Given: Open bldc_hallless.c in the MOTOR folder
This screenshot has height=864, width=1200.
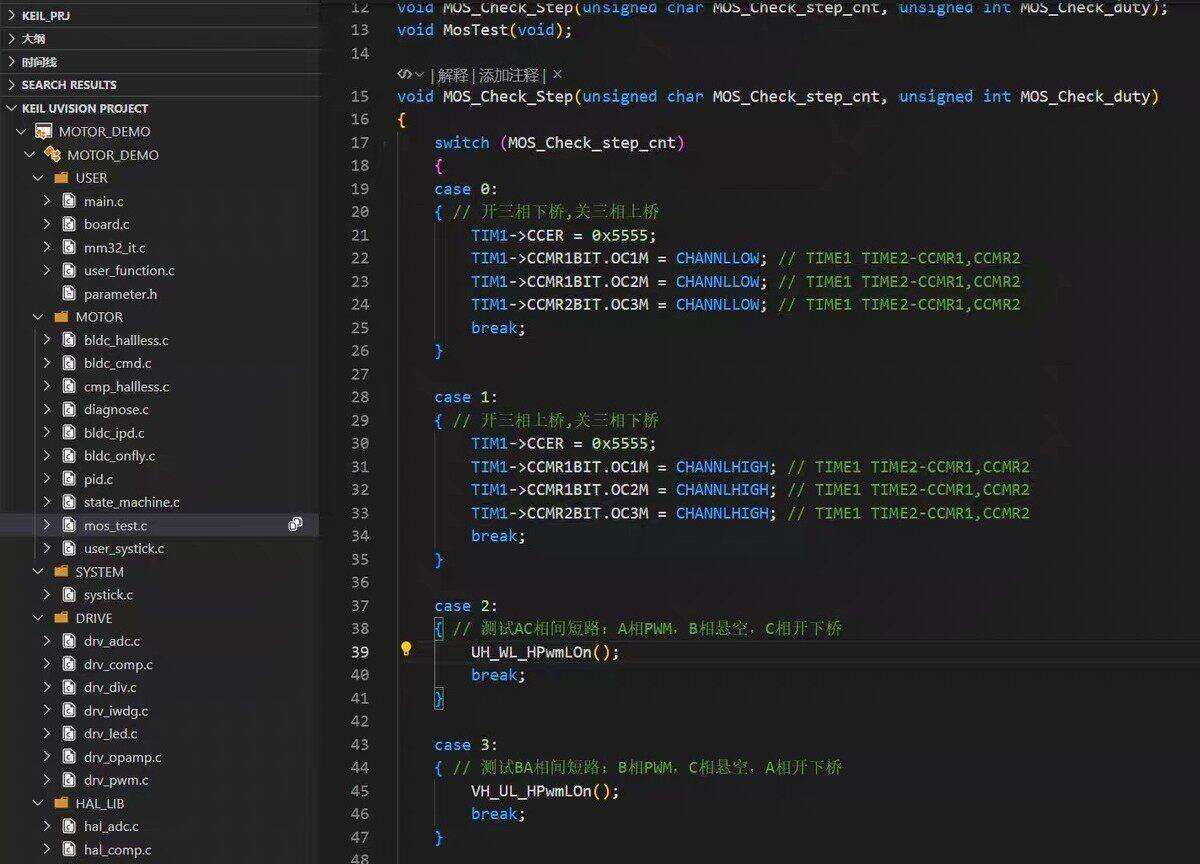Looking at the screenshot, I should 126,340.
